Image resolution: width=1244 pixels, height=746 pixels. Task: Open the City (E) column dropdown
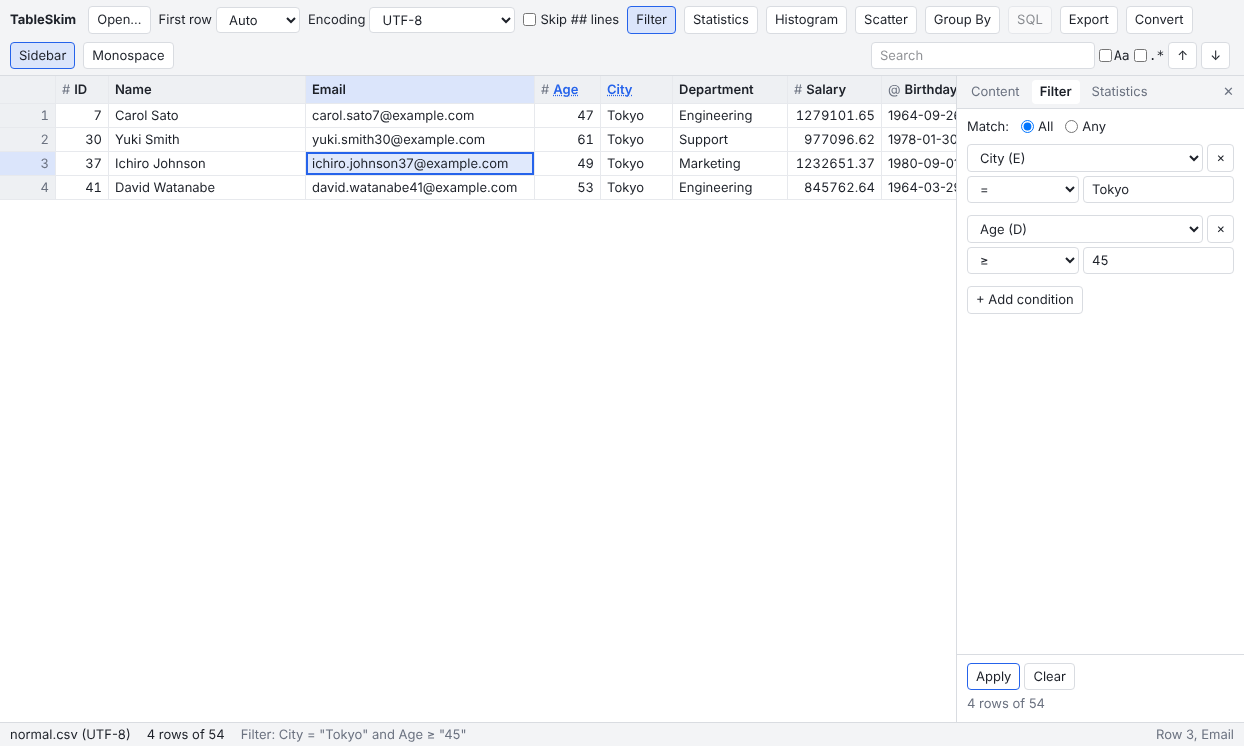point(1085,158)
